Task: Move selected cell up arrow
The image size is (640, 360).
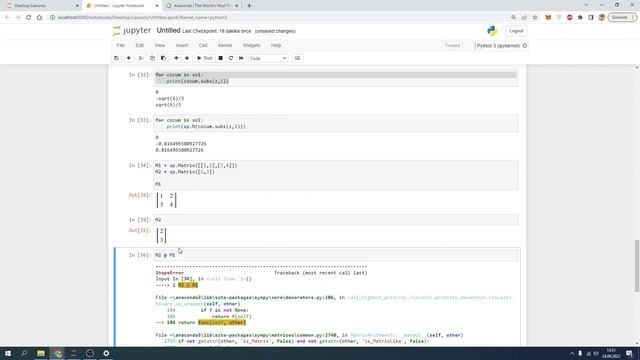Action: (x=176, y=58)
